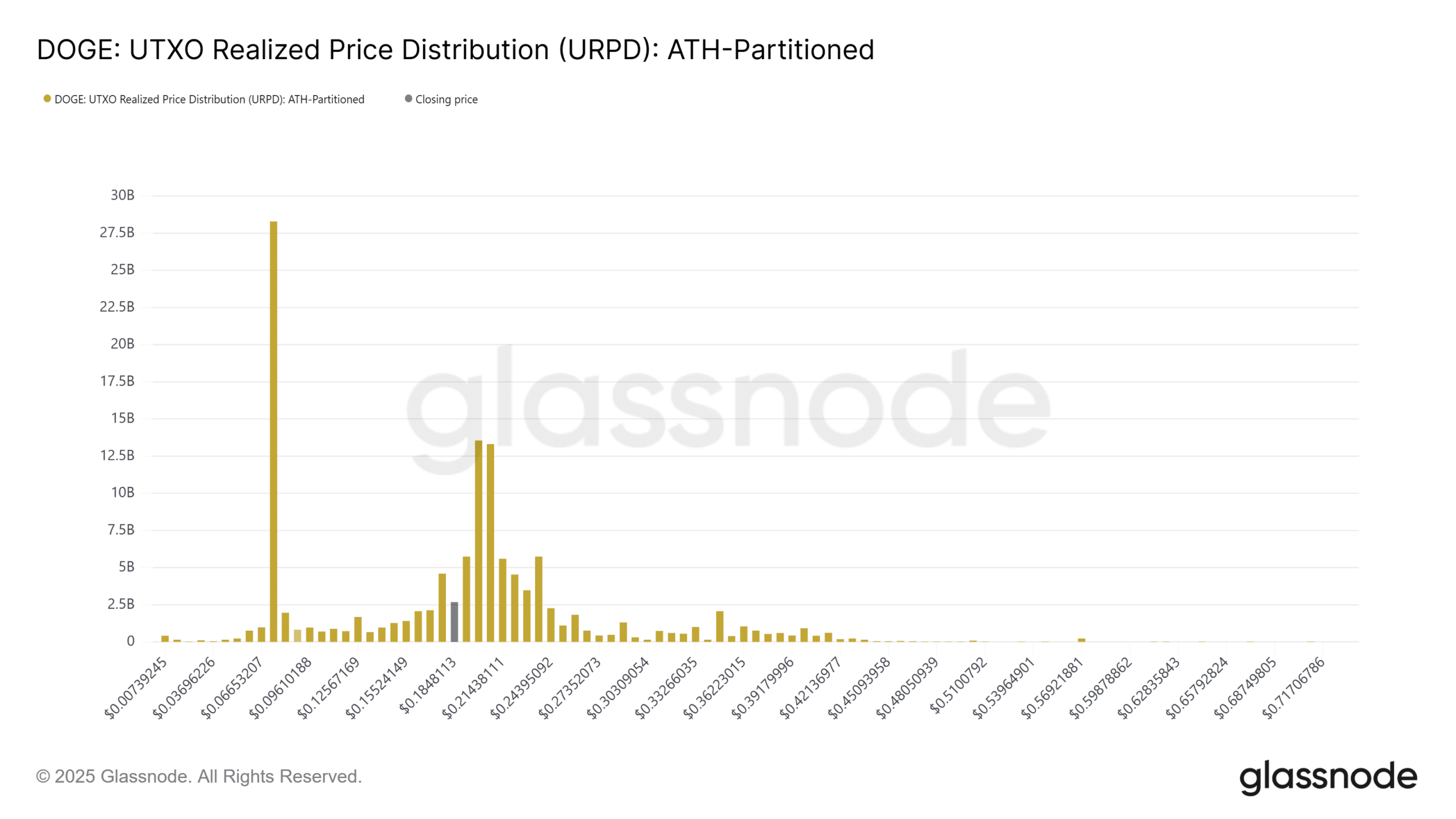Click the $0.71706786 x-axis label
1456x819 pixels.
point(1294,688)
